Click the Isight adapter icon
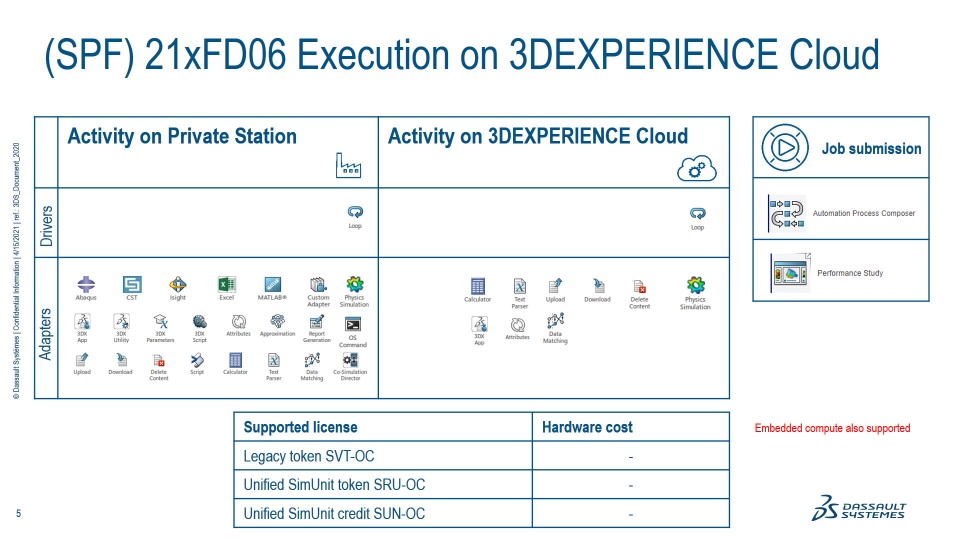The width and height of the screenshot is (960, 540). (178, 284)
